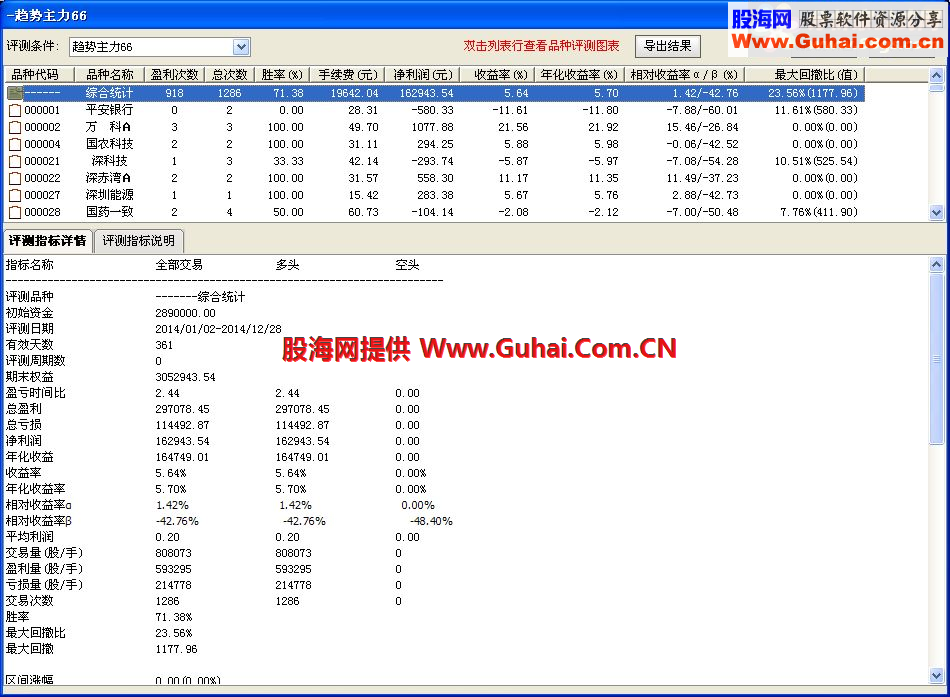The image size is (950, 697).
Task: Click the 有效天数 value 361
Action: (x=164, y=345)
